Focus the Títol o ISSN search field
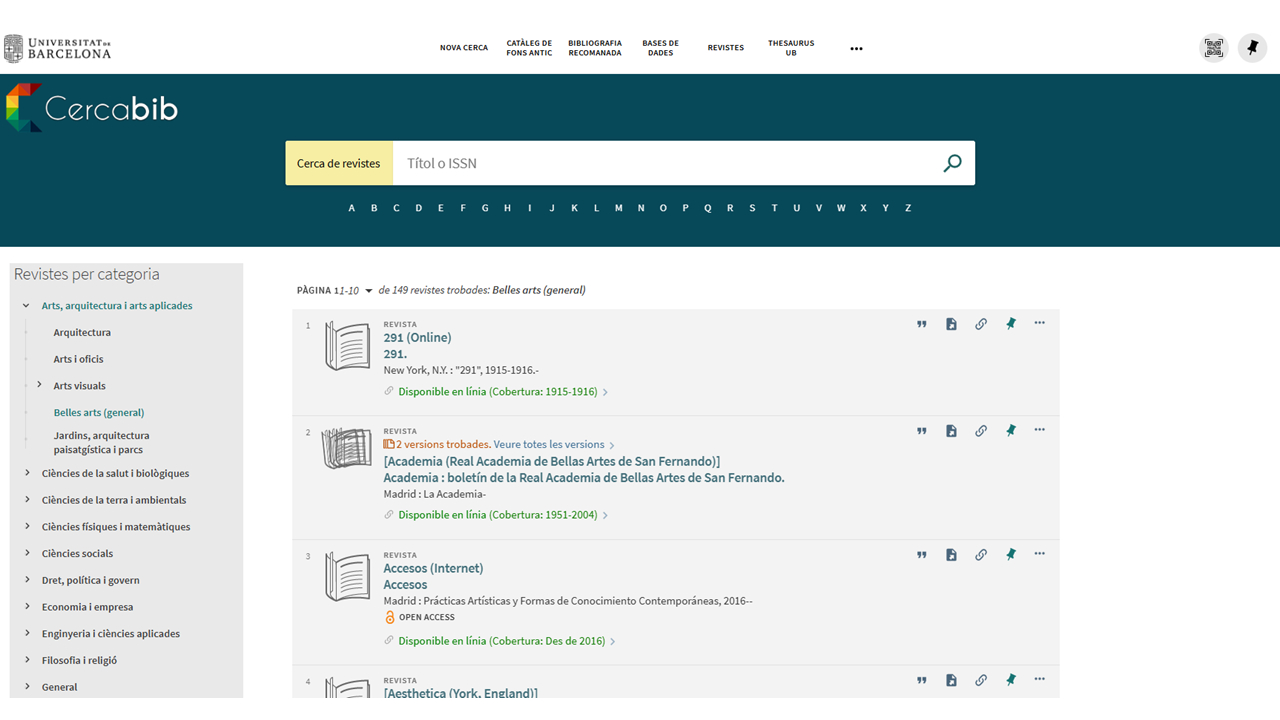Image resolution: width=1280 pixels, height=720 pixels. 660,163
